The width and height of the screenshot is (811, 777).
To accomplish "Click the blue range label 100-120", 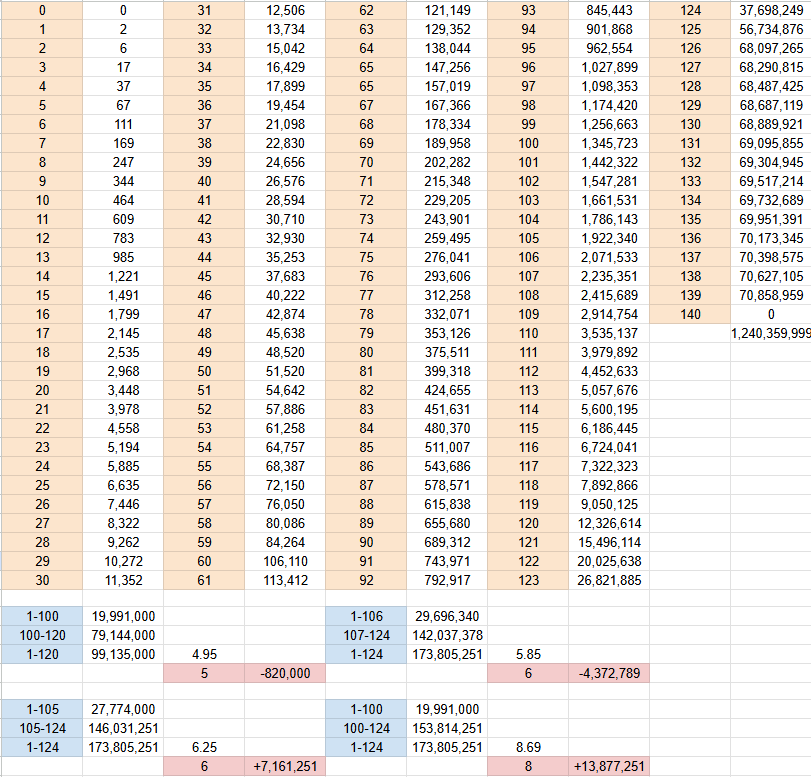I will point(41,635).
